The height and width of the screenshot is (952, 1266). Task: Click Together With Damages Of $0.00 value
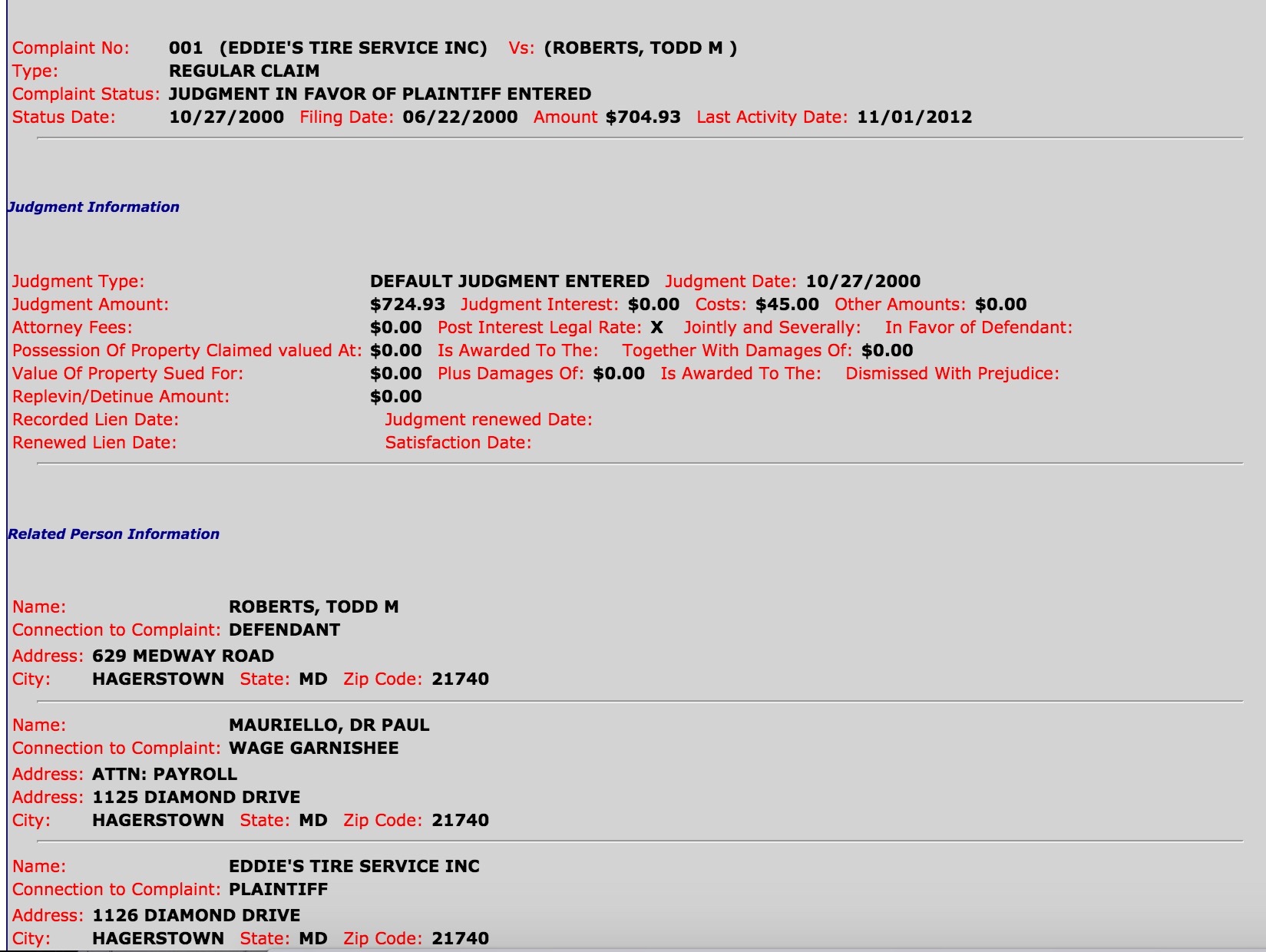click(x=888, y=350)
